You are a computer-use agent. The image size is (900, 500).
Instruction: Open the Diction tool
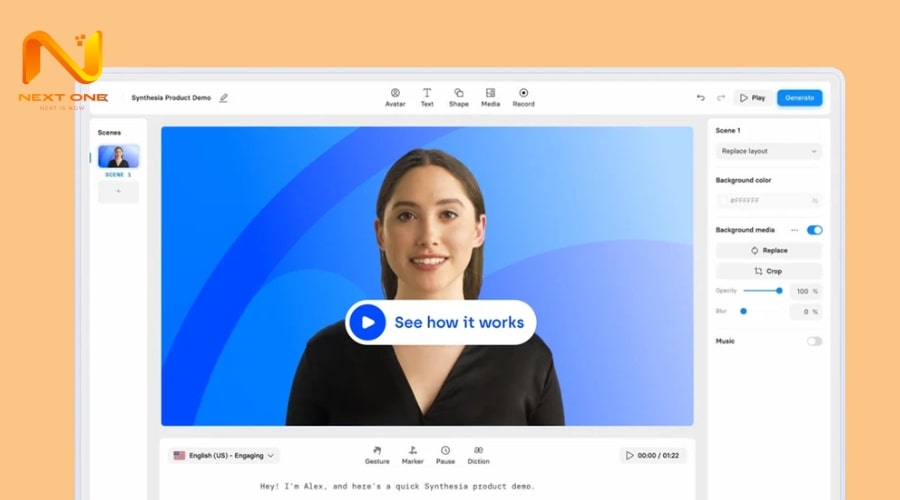[478, 451]
